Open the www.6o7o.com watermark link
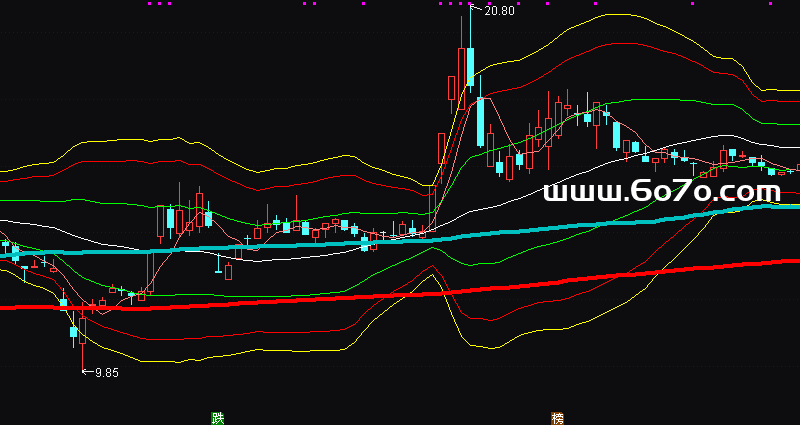The image size is (800, 425). coord(661,191)
